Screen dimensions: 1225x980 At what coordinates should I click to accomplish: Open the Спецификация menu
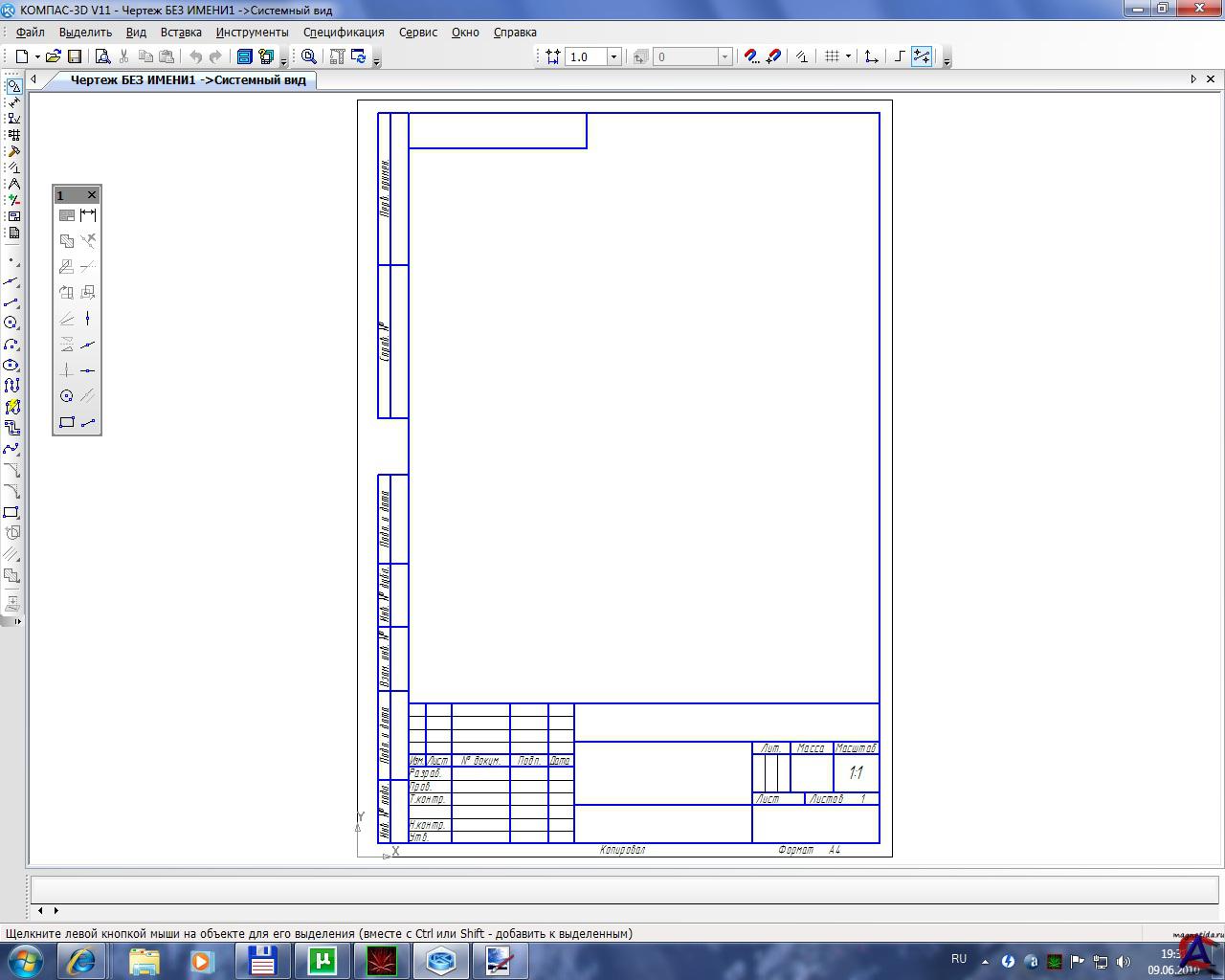[344, 32]
